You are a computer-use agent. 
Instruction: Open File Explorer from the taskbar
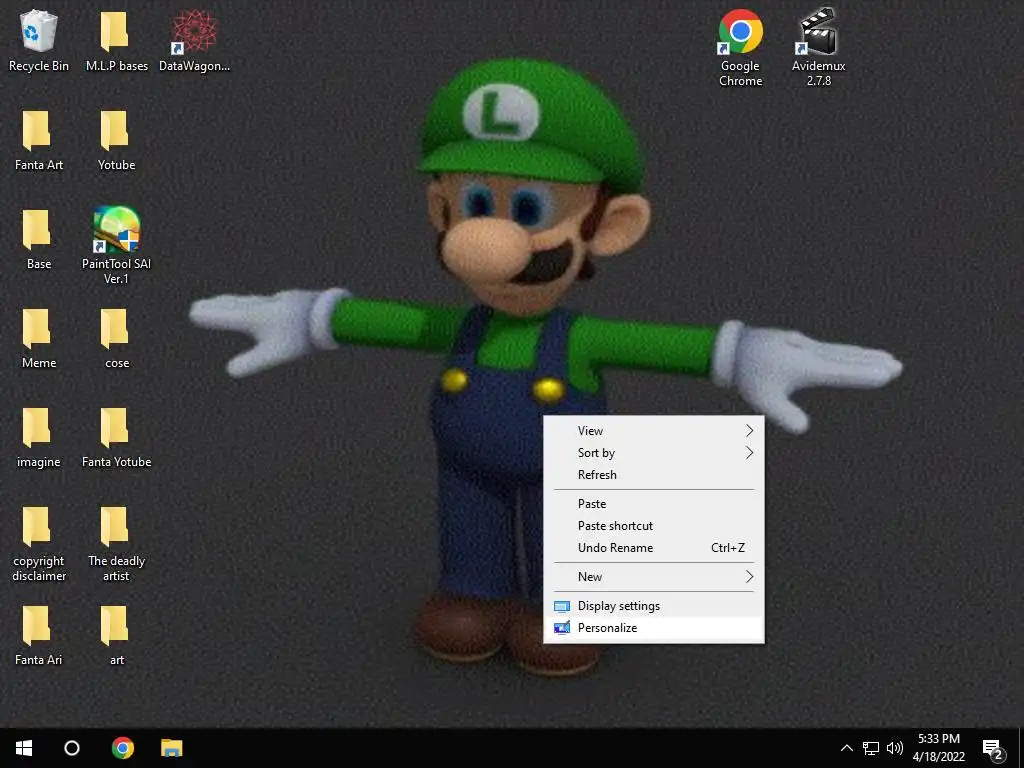(x=172, y=748)
